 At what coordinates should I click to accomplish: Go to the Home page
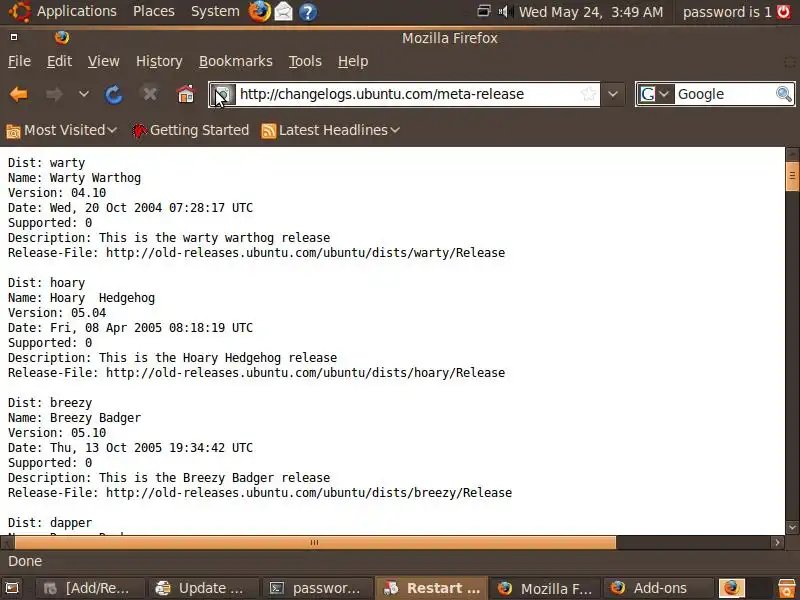185,94
